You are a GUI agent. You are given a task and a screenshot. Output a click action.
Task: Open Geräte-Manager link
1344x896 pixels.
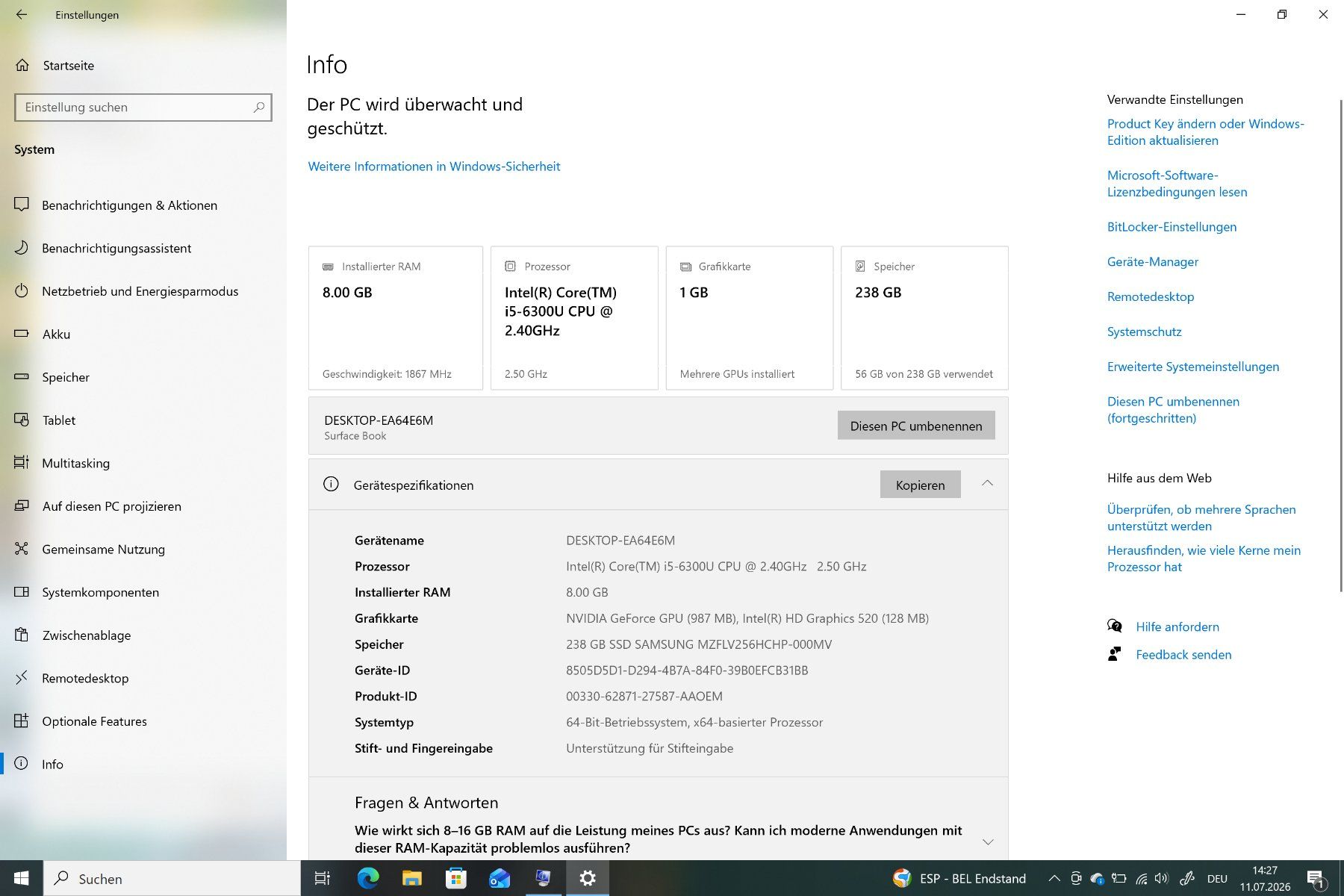(x=1152, y=262)
